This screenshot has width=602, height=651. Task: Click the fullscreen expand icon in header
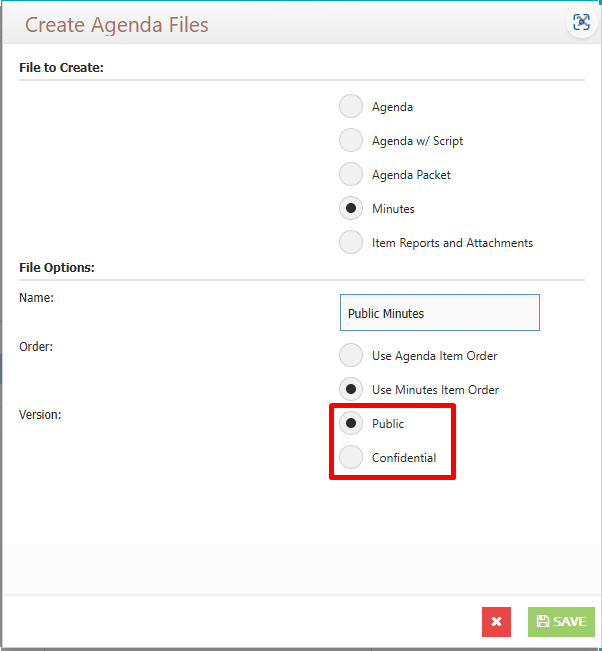581,22
